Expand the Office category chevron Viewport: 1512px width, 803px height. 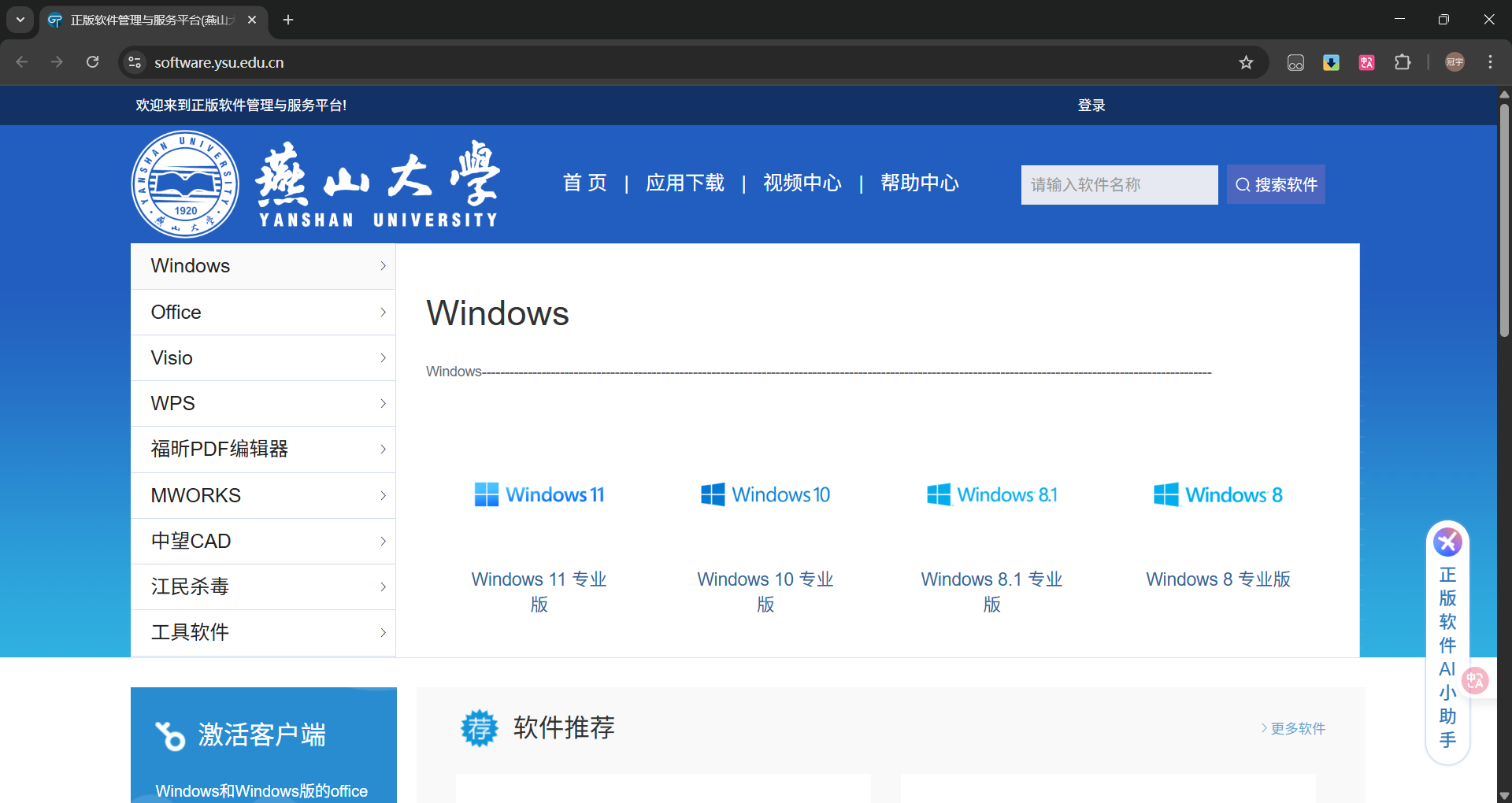383,312
